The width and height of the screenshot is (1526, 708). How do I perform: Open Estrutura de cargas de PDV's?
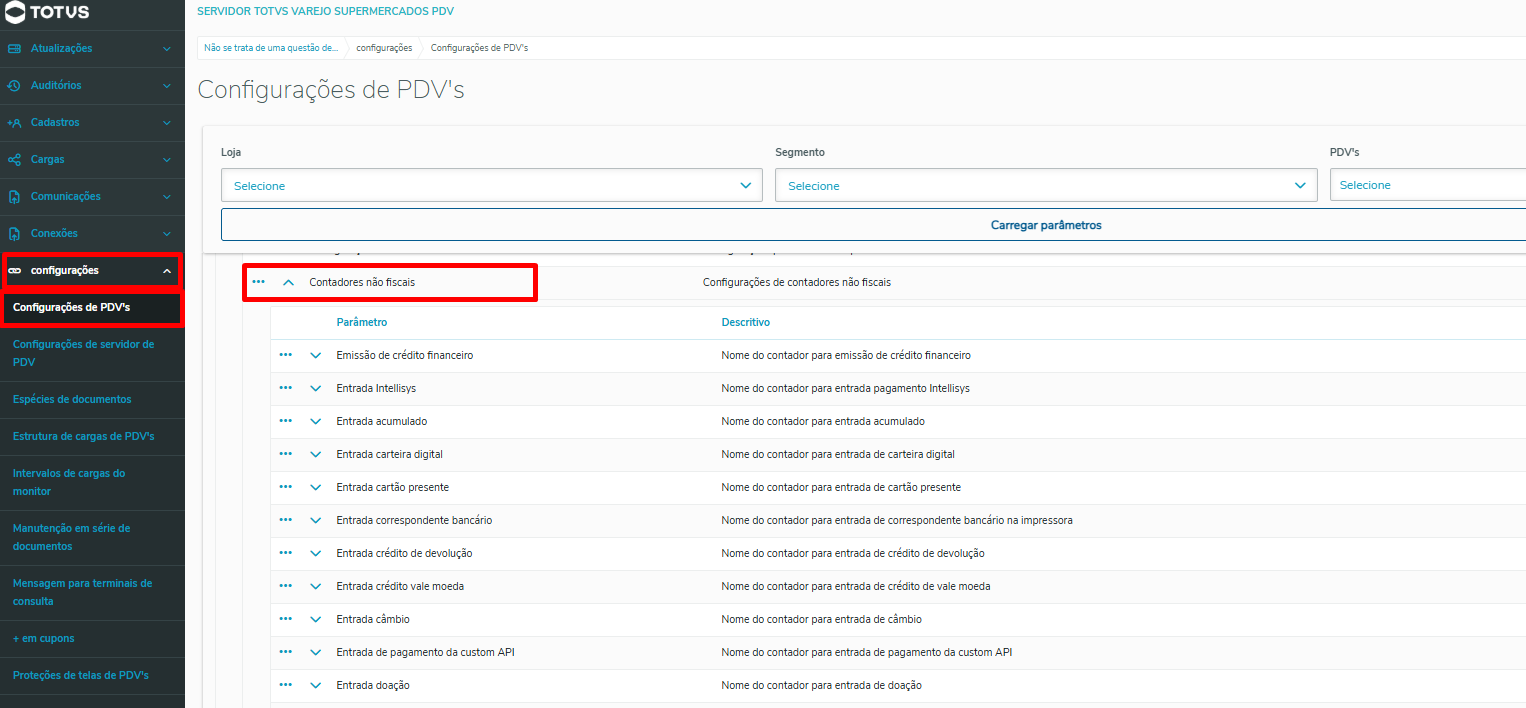[x=92, y=437]
